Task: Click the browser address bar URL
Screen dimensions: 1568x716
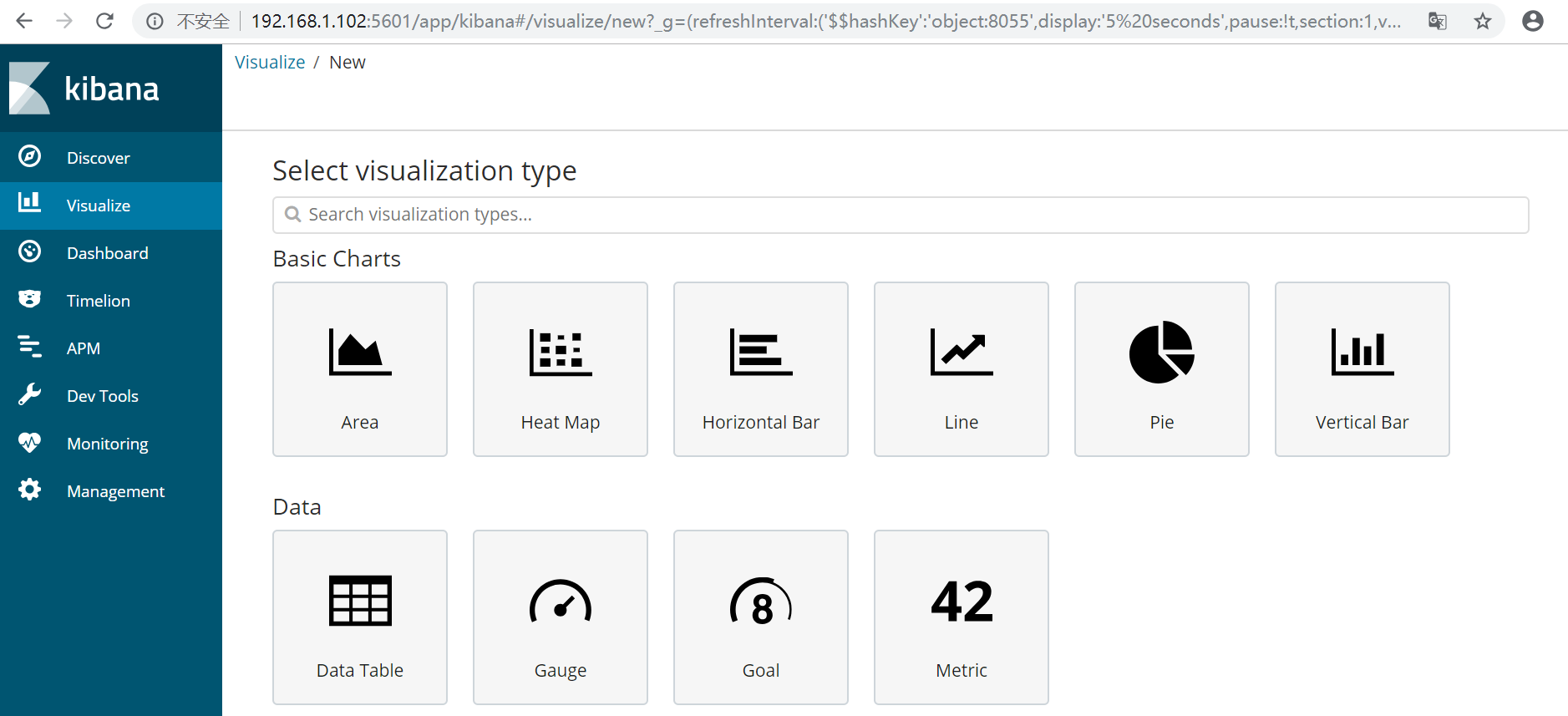Action: [x=825, y=21]
